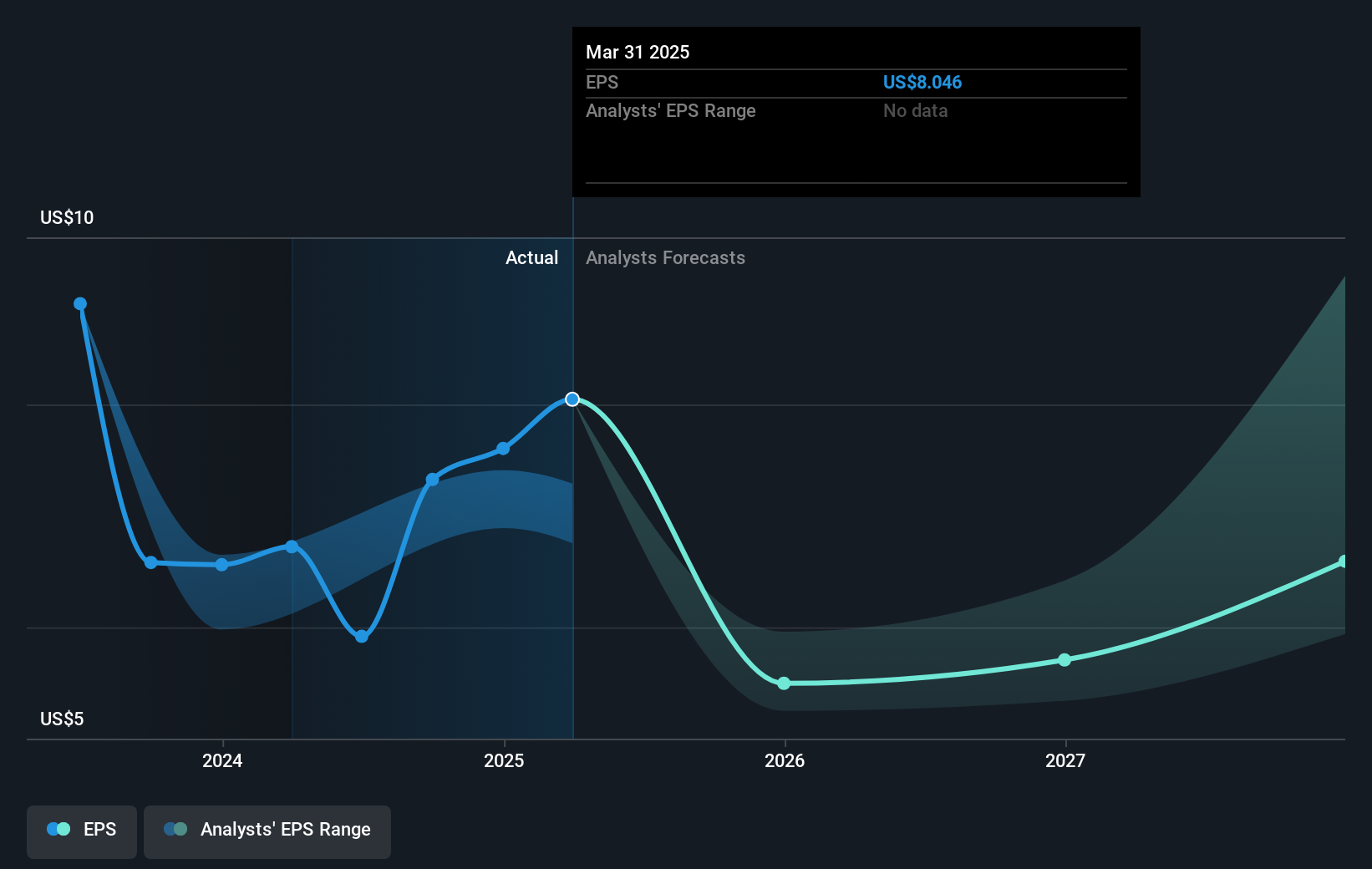
Task: Select the first EPS data point near US$10
Action: [x=80, y=304]
